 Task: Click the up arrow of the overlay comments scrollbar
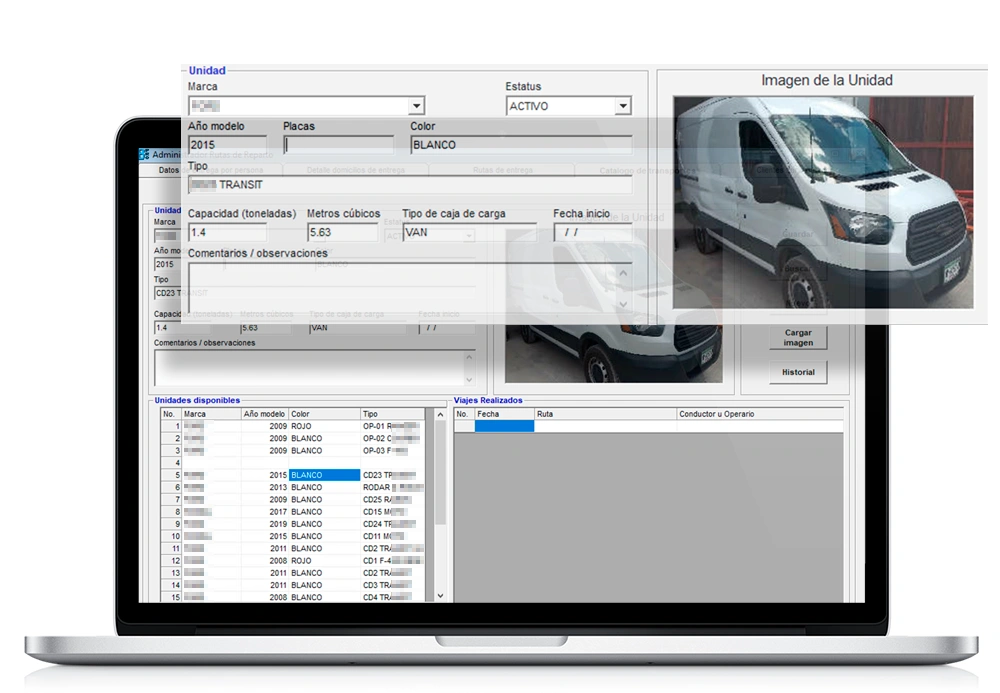623,273
